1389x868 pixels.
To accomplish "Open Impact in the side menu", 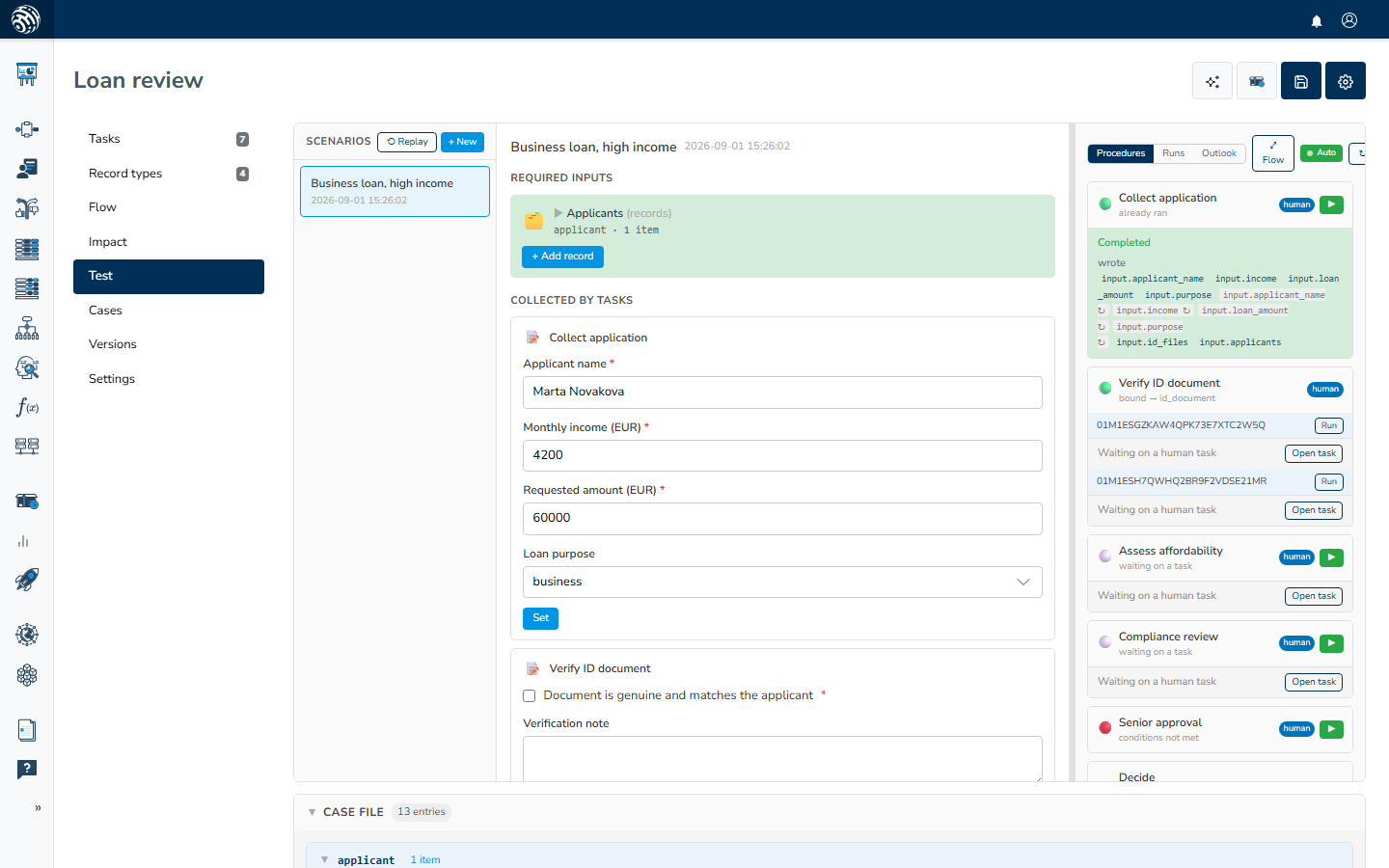I will [x=169, y=242].
